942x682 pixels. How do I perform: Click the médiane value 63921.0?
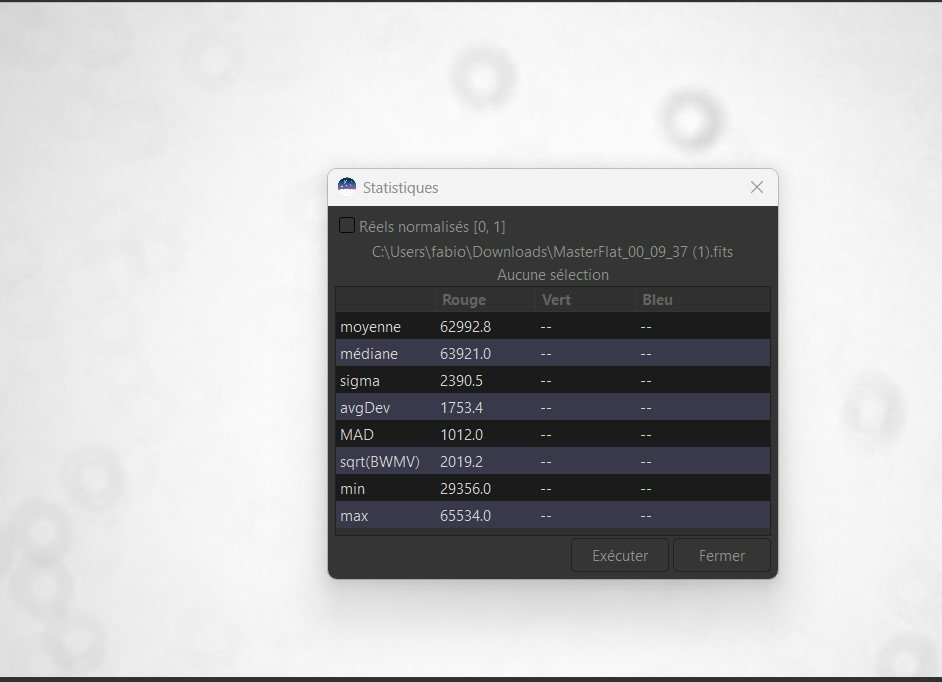[466, 354]
